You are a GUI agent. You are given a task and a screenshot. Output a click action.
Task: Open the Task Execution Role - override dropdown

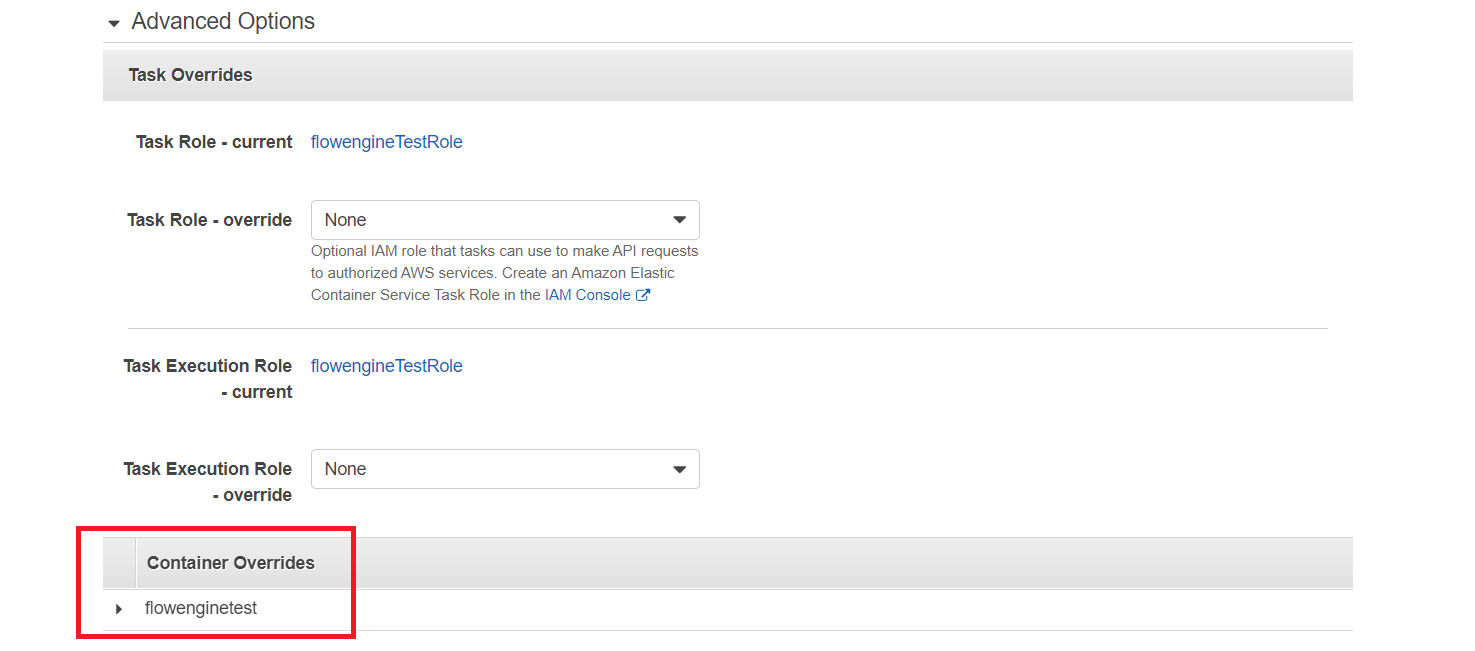505,468
